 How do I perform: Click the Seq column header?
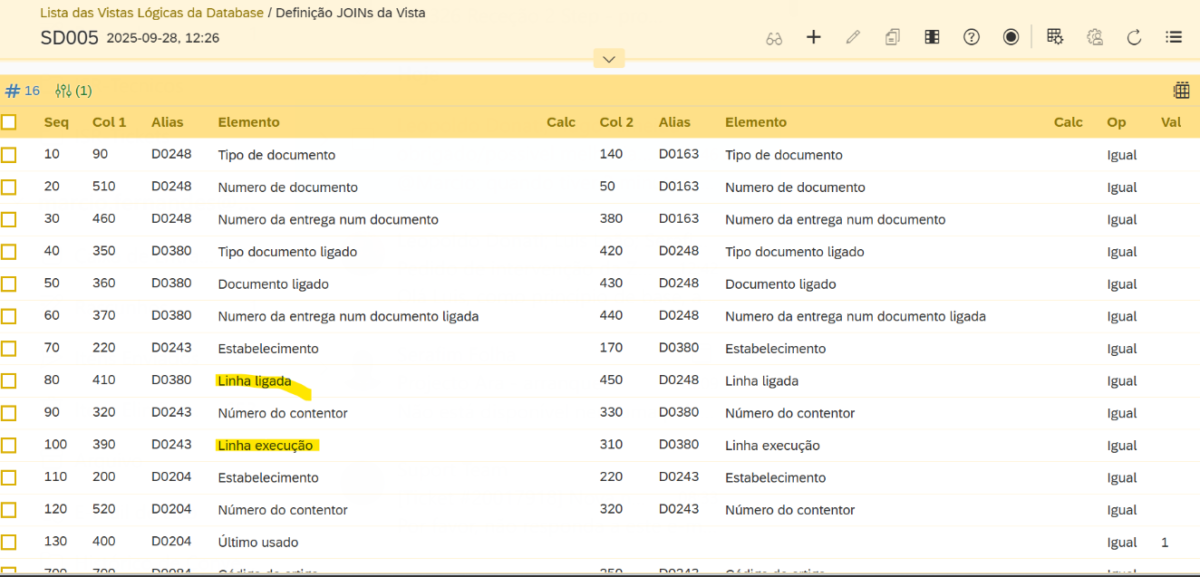[x=56, y=122]
